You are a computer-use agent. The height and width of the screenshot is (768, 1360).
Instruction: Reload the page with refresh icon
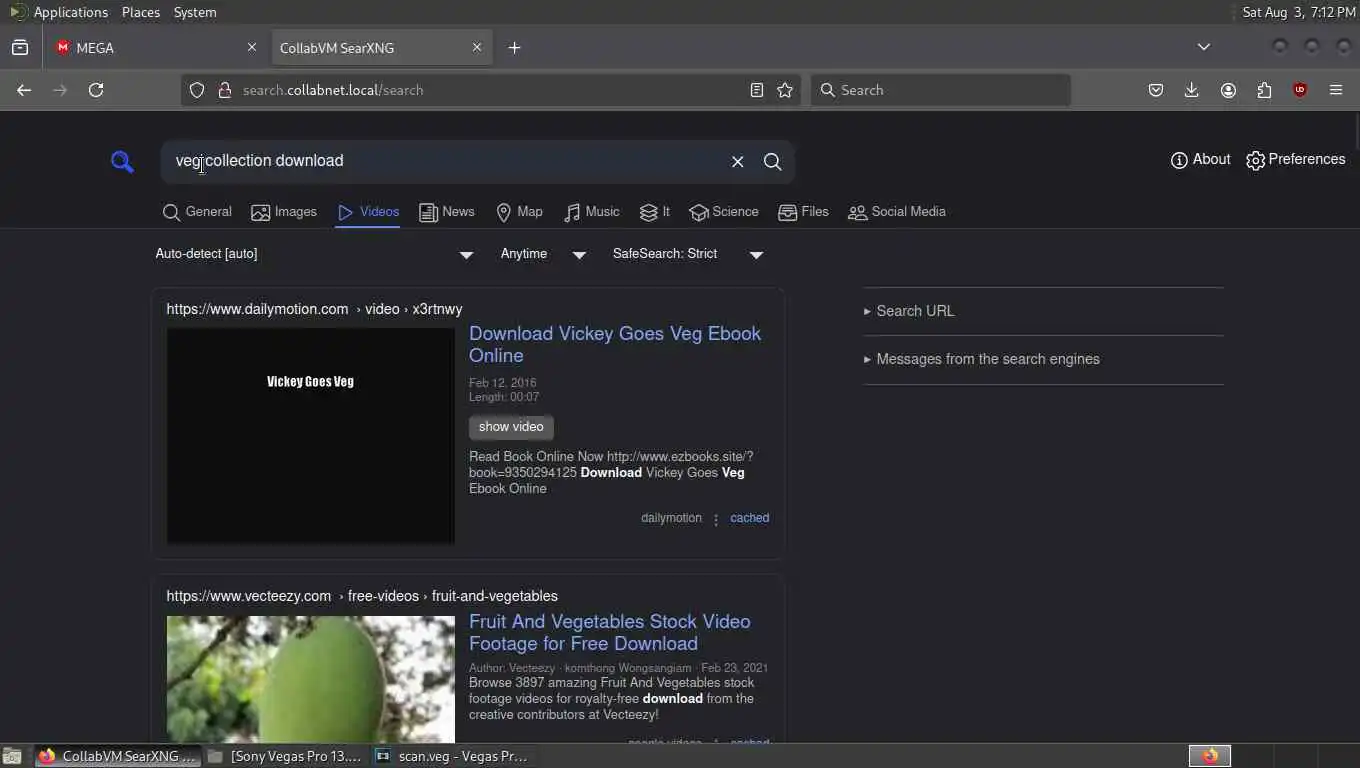click(96, 90)
